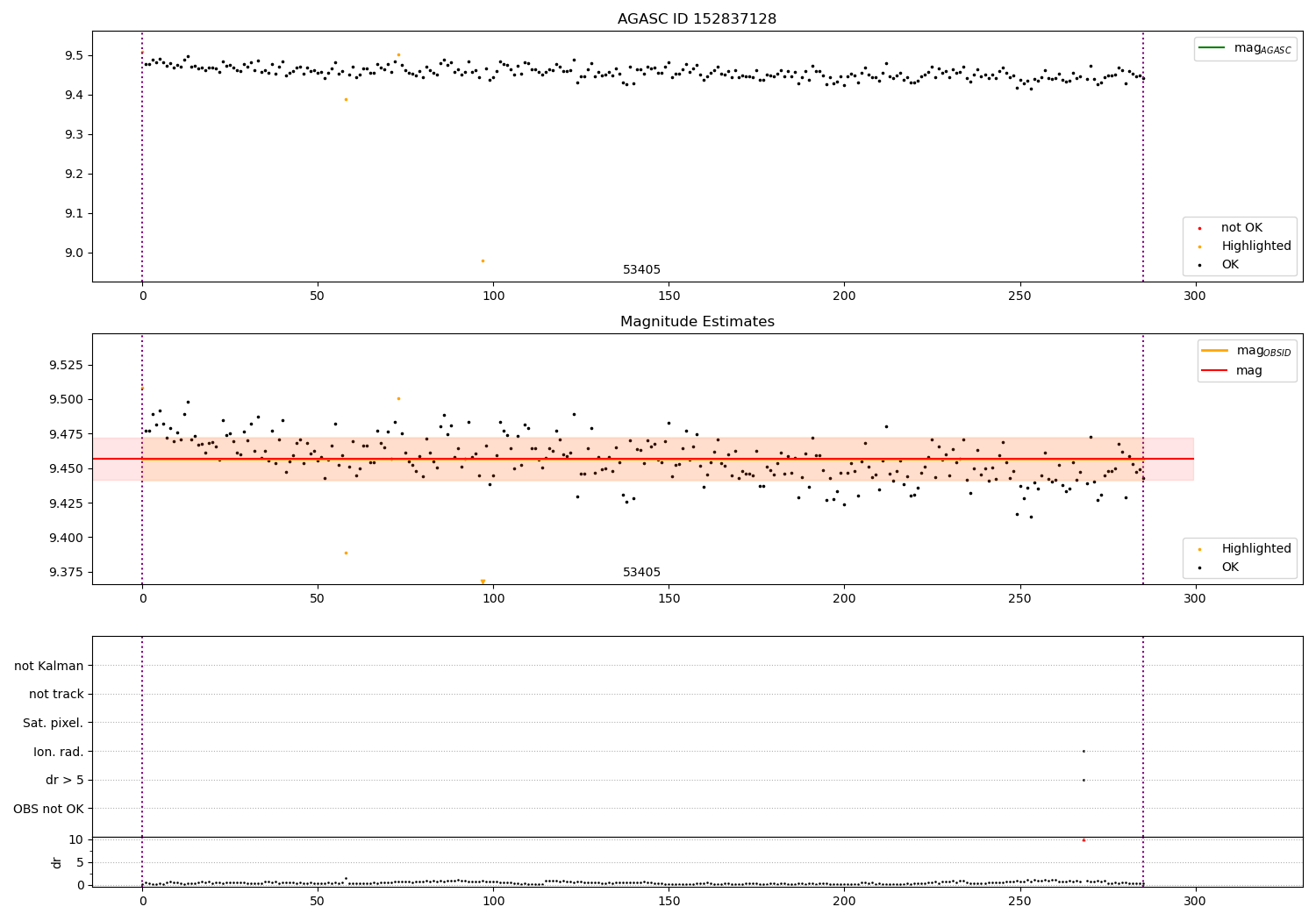The image size is (1316, 921).
Task: Click the 9.0 y-axis tick in top plot
Action: point(74,253)
